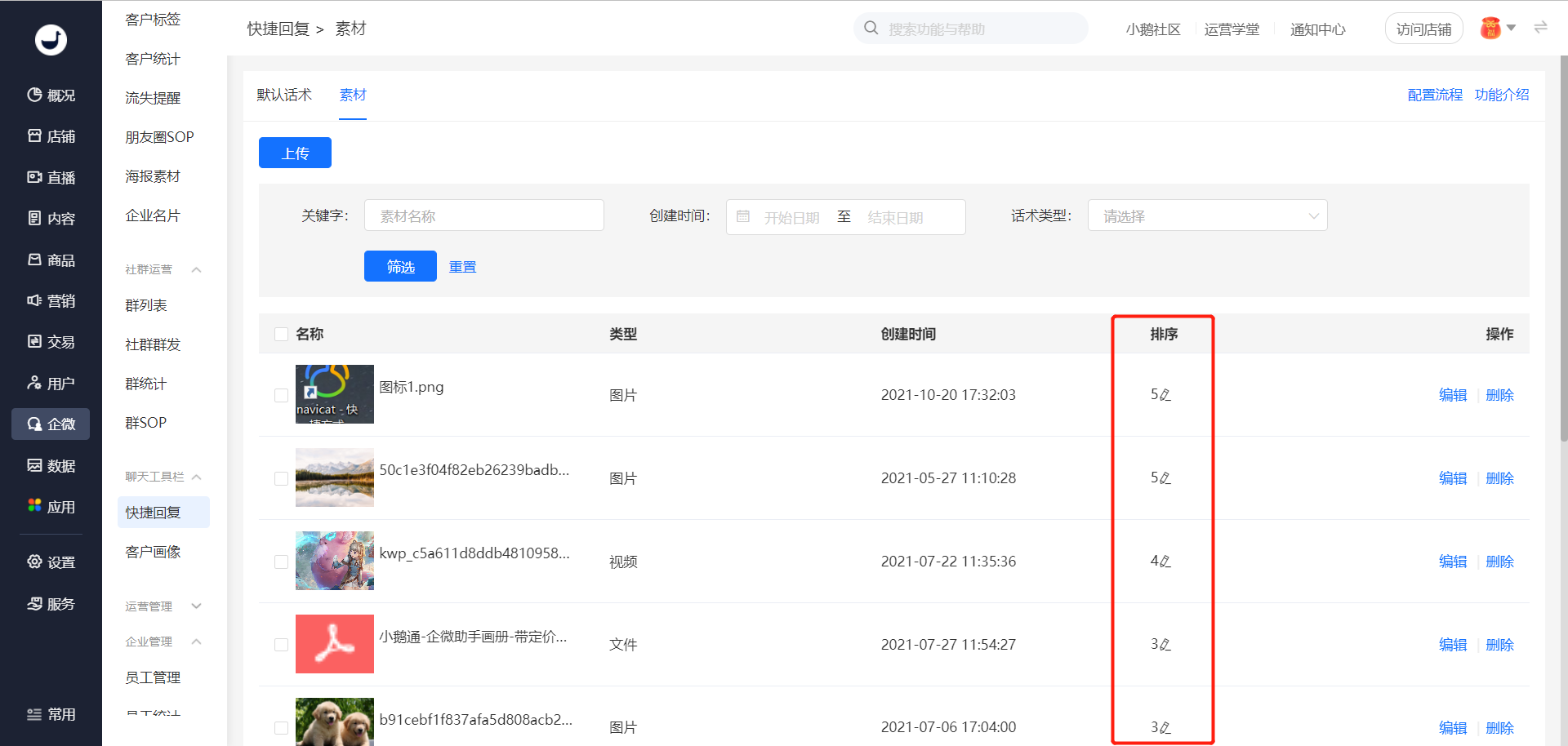1568x746 pixels.
Task: Collapse the 社群运营 menu group
Action: coord(196,270)
